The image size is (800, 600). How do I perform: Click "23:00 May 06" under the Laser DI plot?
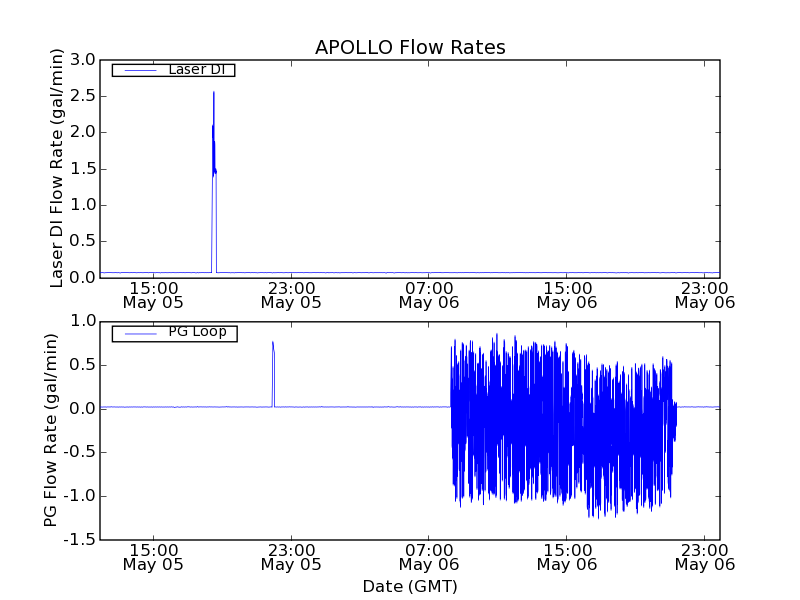(705, 295)
